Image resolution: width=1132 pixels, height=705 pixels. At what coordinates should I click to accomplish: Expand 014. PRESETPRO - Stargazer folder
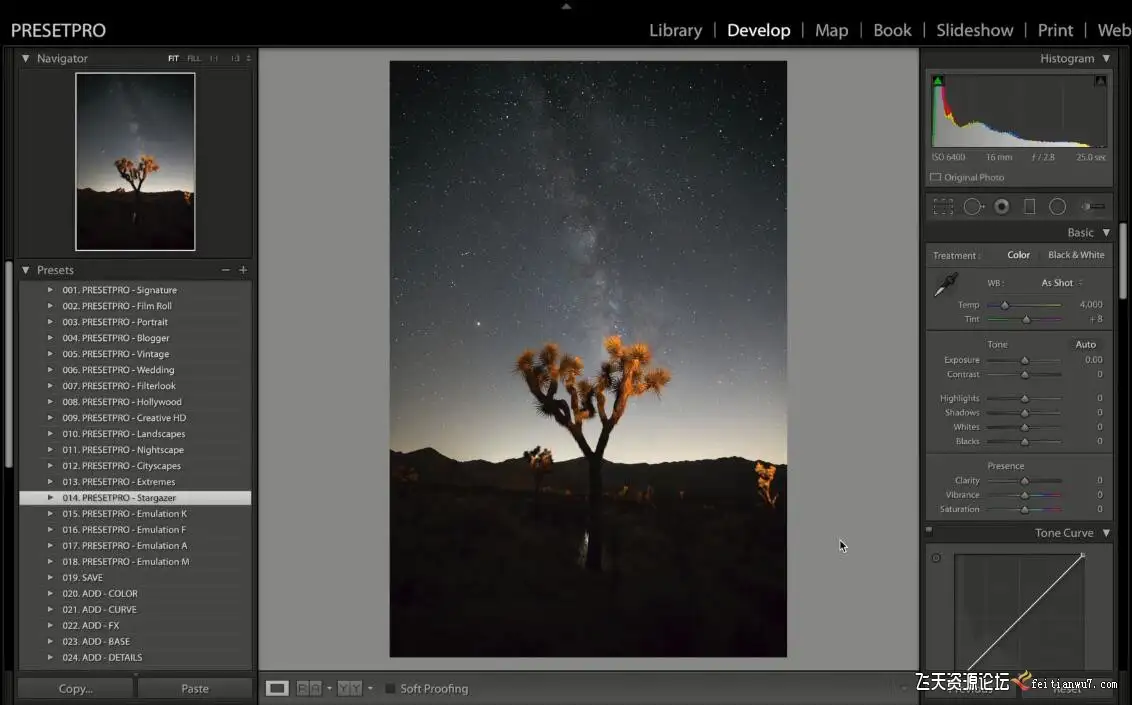(x=50, y=498)
